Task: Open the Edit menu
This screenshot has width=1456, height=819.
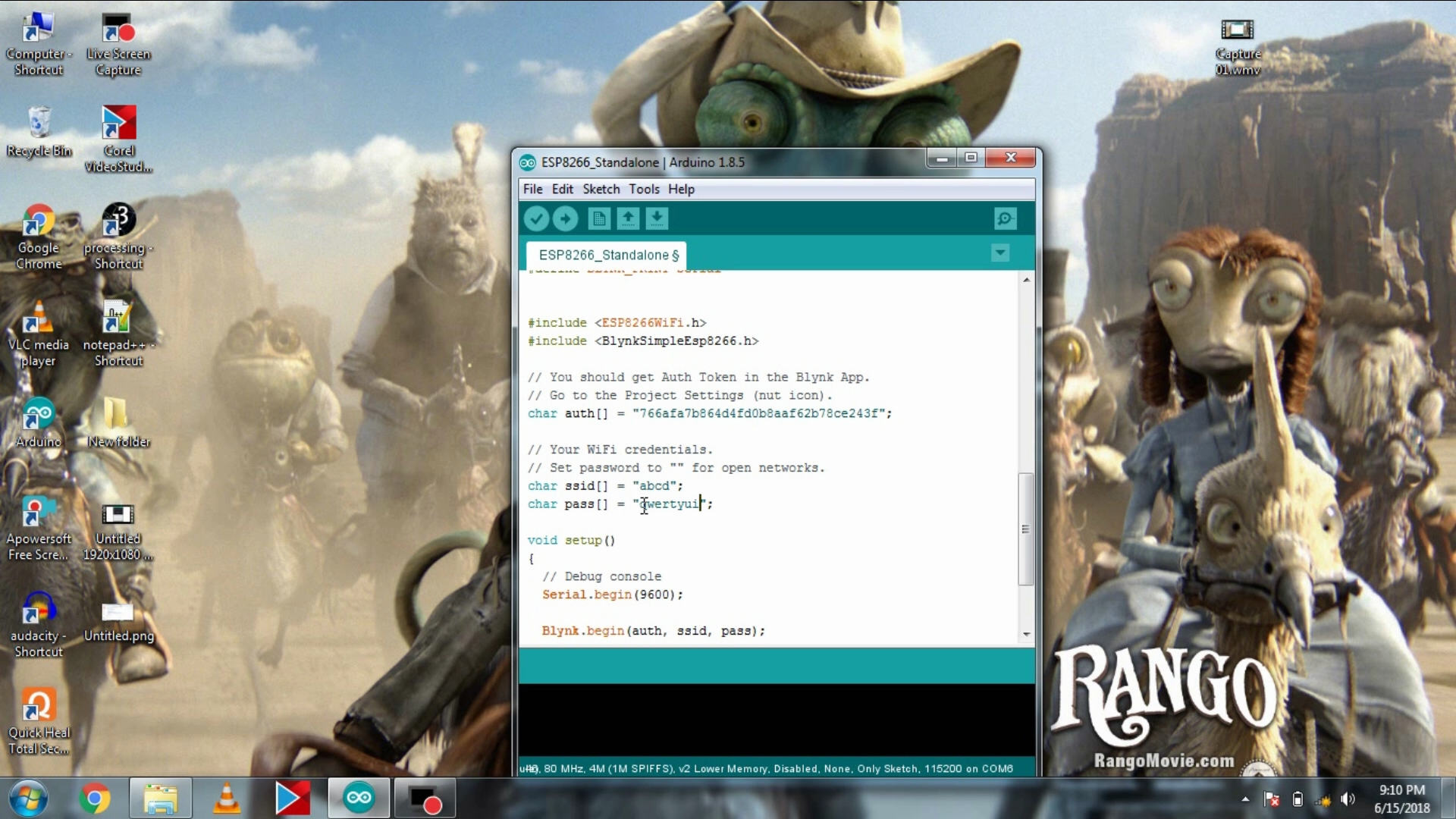Action: [x=563, y=190]
